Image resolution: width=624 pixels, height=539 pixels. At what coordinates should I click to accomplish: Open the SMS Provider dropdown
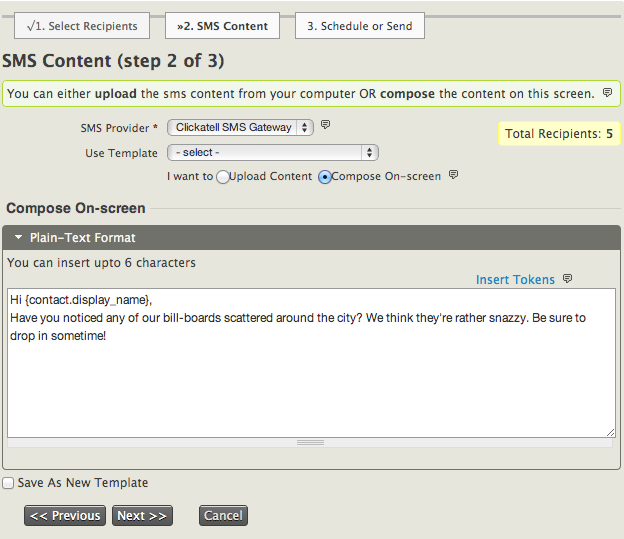pyautogui.click(x=240, y=127)
